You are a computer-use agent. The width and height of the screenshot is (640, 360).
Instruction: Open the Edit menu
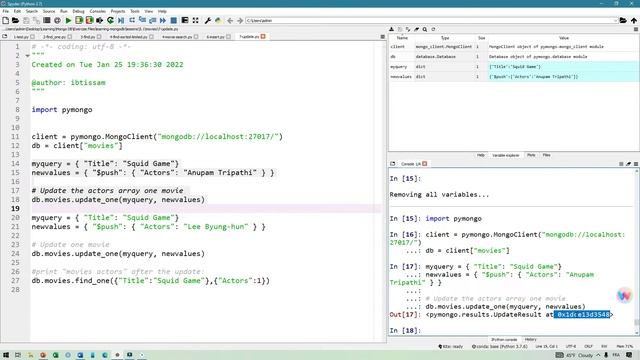point(17,11)
